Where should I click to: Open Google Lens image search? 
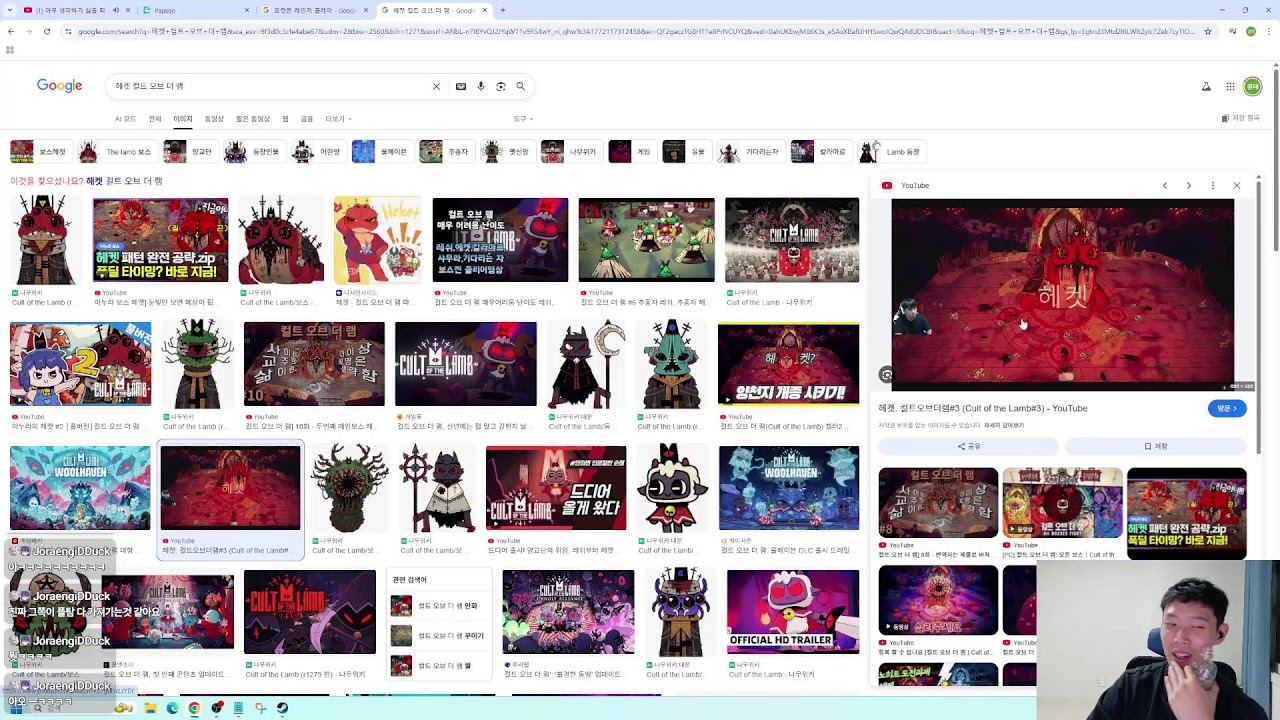pos(501,86)
